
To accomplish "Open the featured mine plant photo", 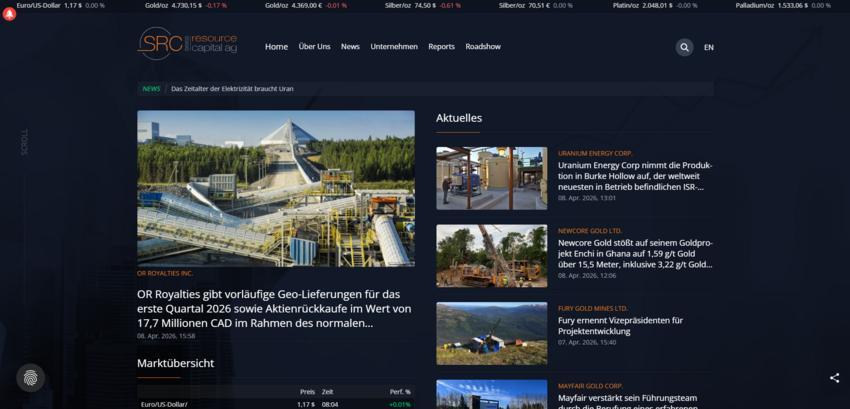I will (276, 188).
